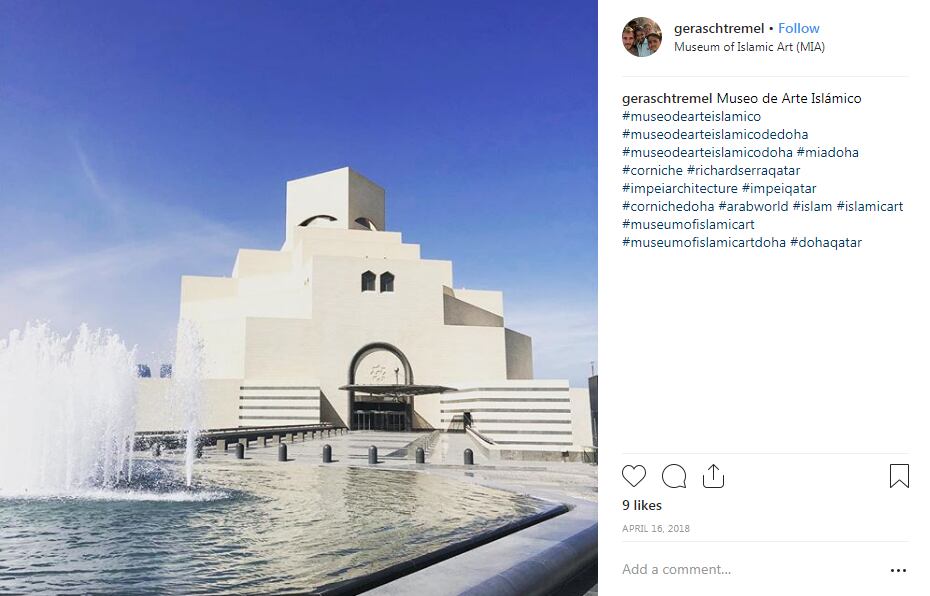The image size is (930, 596).
Task: Open the geraschtremel profile picture
Action: 642,37
